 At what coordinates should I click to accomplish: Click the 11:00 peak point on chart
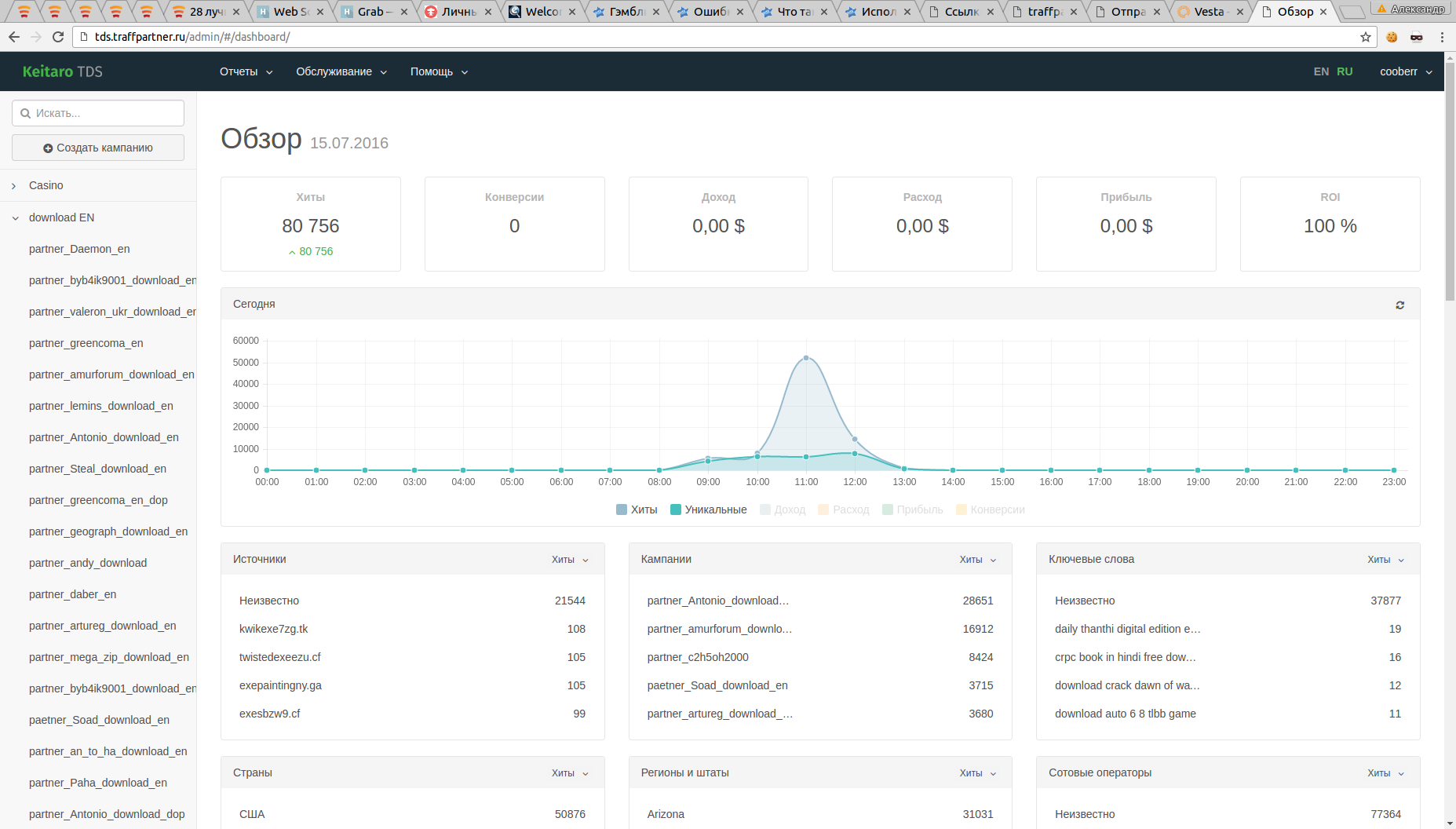pos(806,358)
